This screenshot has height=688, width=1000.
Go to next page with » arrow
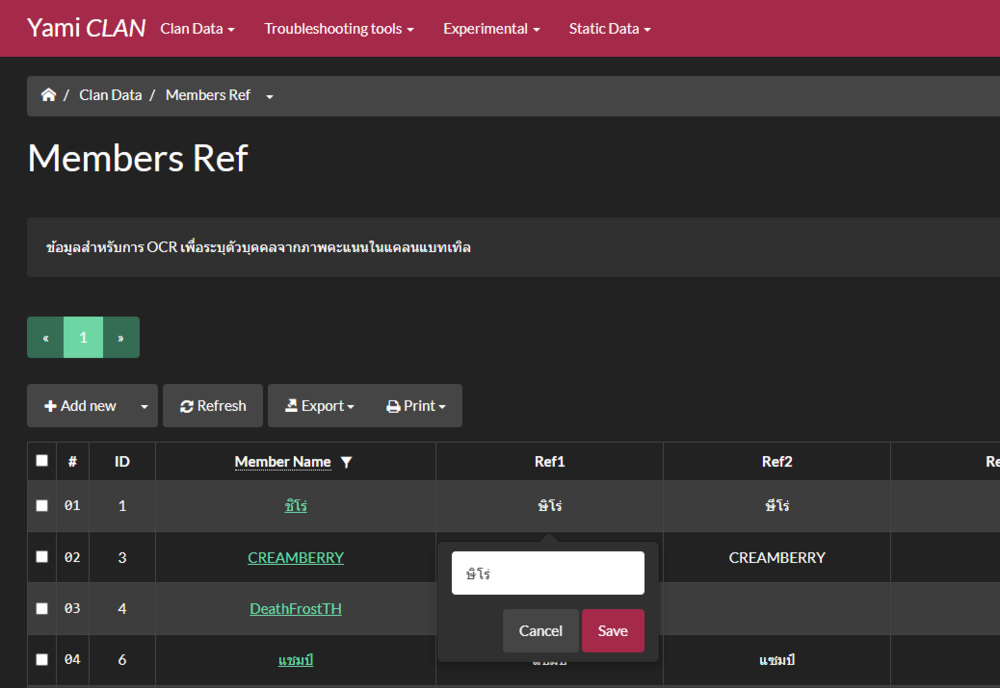tap(121, 338)
